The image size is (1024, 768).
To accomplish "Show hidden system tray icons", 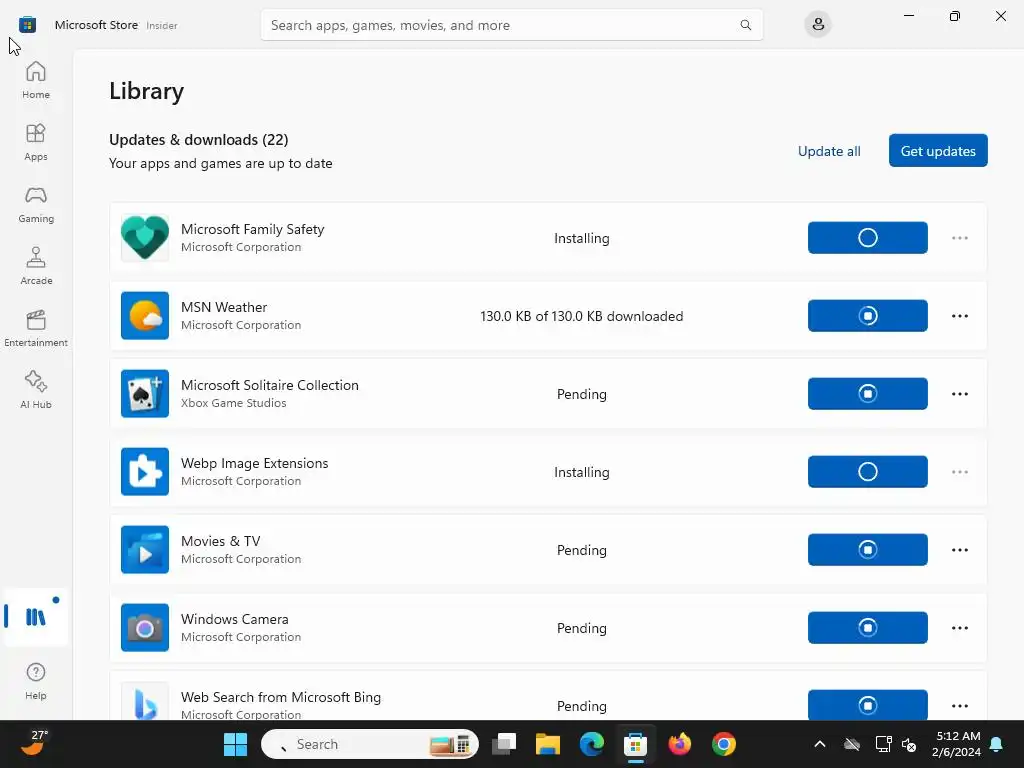I will pos(820,744).
